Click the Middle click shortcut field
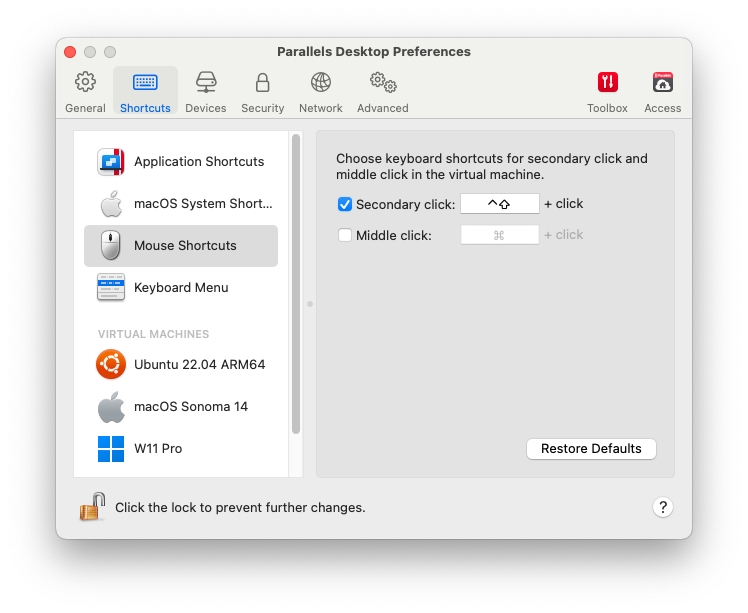 click(x=499, y=235)
